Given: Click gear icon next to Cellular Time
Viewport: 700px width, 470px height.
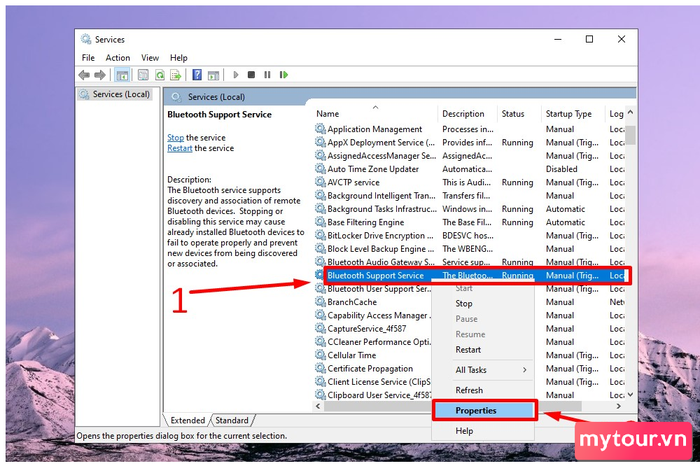Looking at the screenshot, I should coord(320,355).
